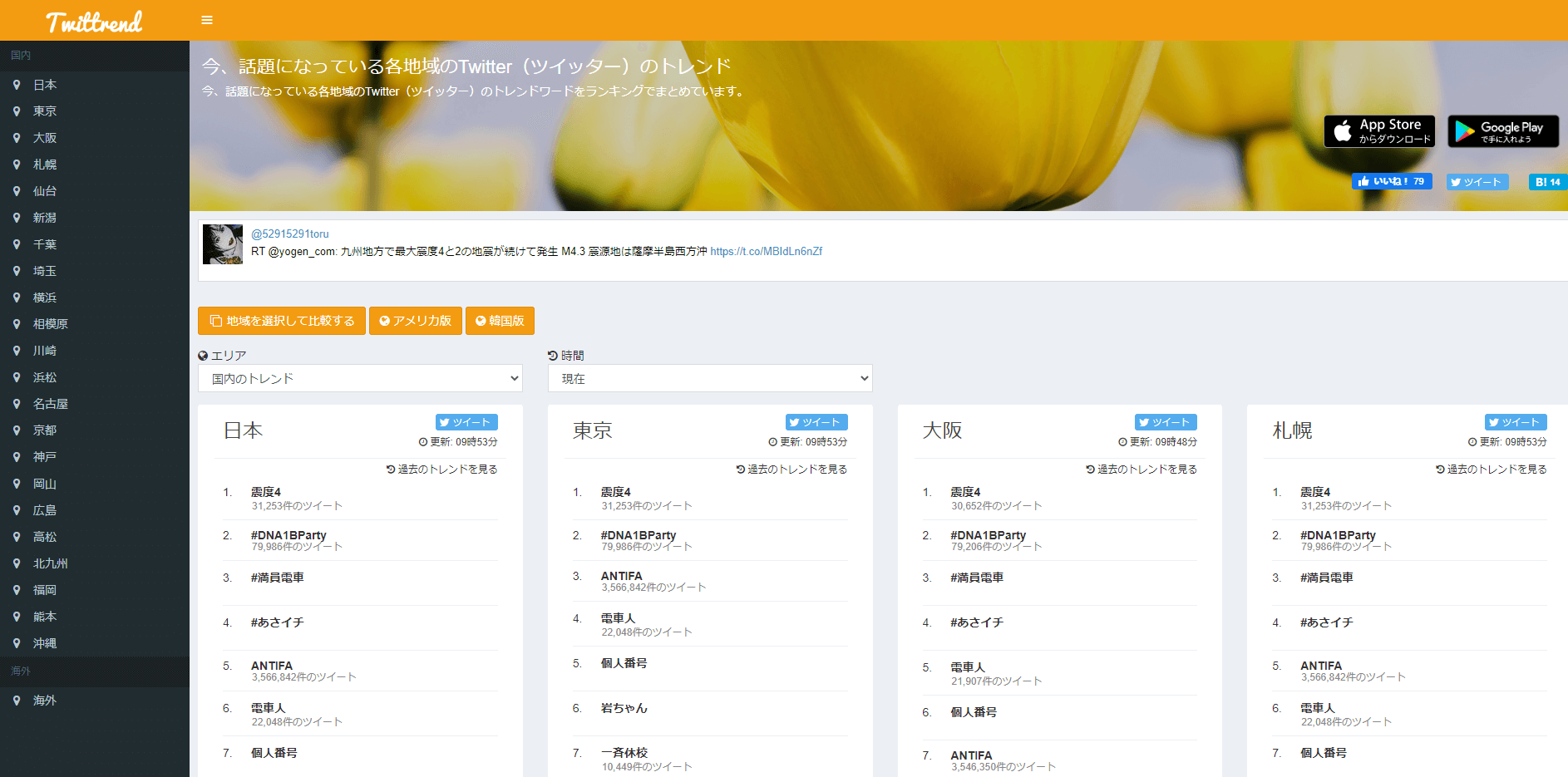Click the App Store download badge
Screen dimensions: 1568x777
pyautogui.click(x=1378, y=130)
